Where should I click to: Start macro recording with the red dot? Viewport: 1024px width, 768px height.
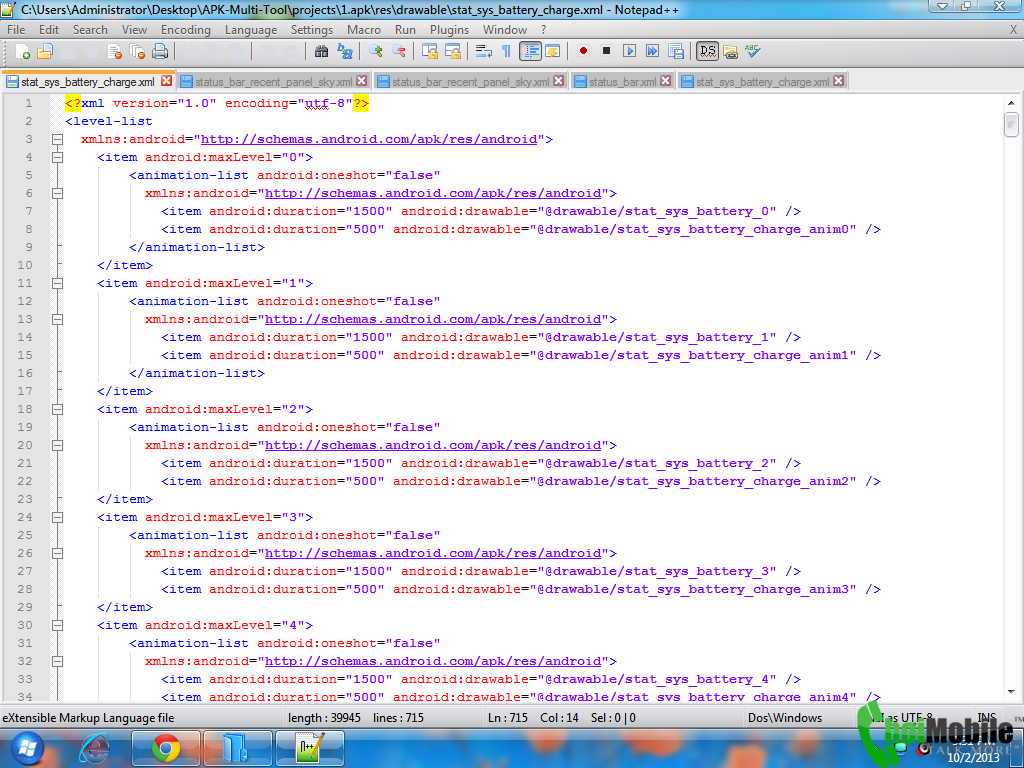tap(583, 51)
